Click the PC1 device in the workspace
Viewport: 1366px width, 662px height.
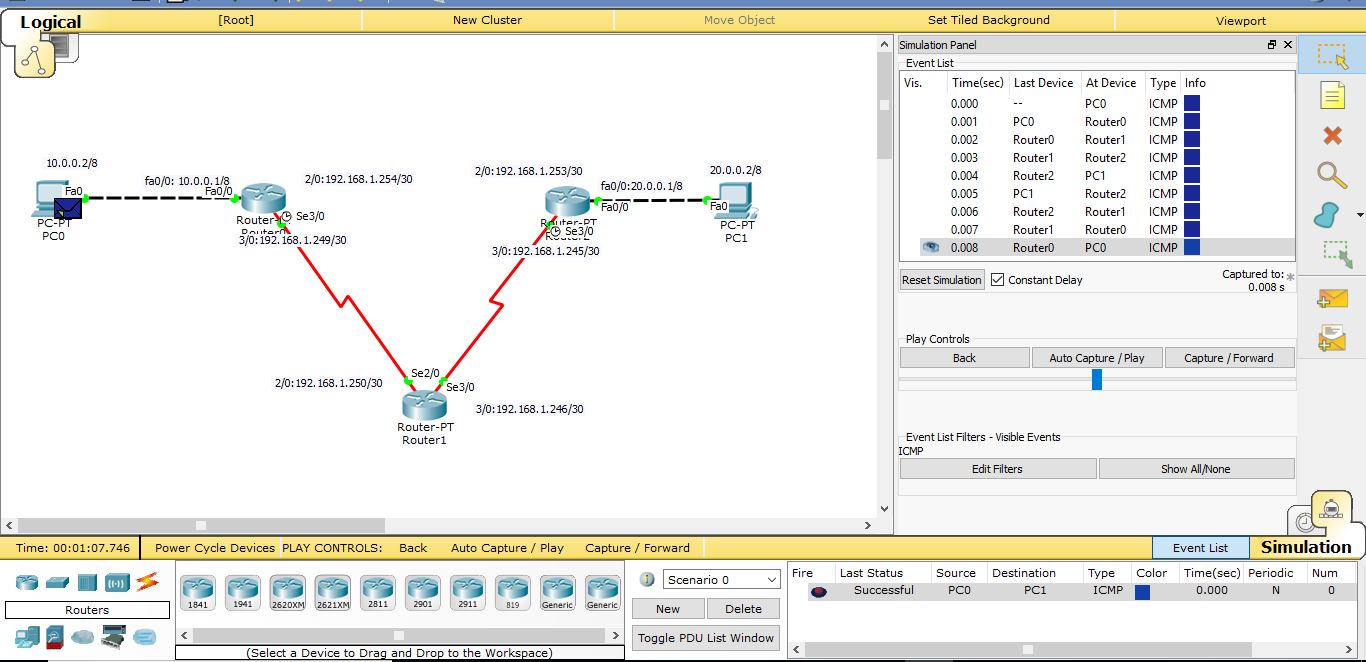pos(735,202)
